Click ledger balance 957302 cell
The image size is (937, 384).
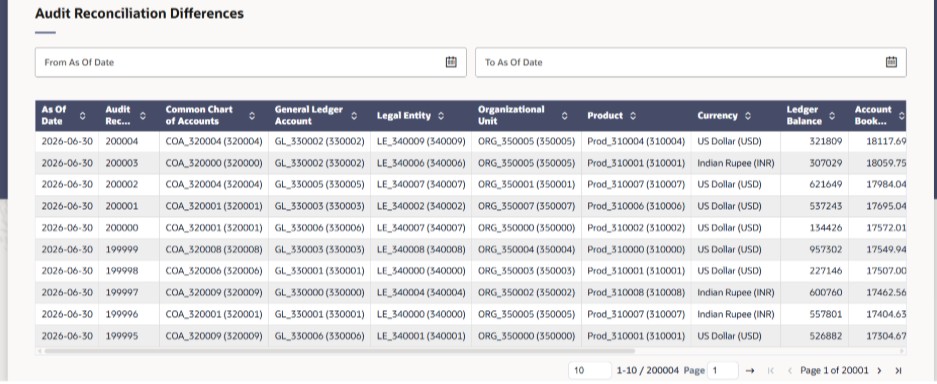click(814, 249)
